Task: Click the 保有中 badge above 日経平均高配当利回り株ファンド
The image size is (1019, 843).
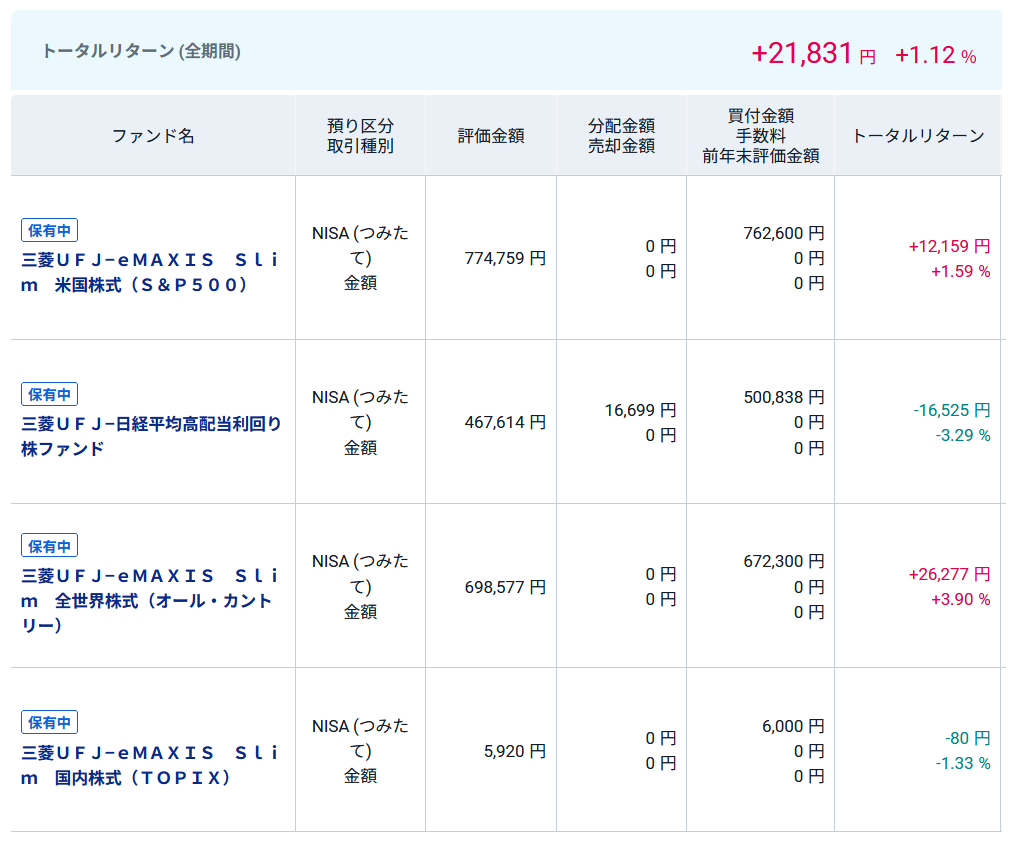Action: point(49,394)
